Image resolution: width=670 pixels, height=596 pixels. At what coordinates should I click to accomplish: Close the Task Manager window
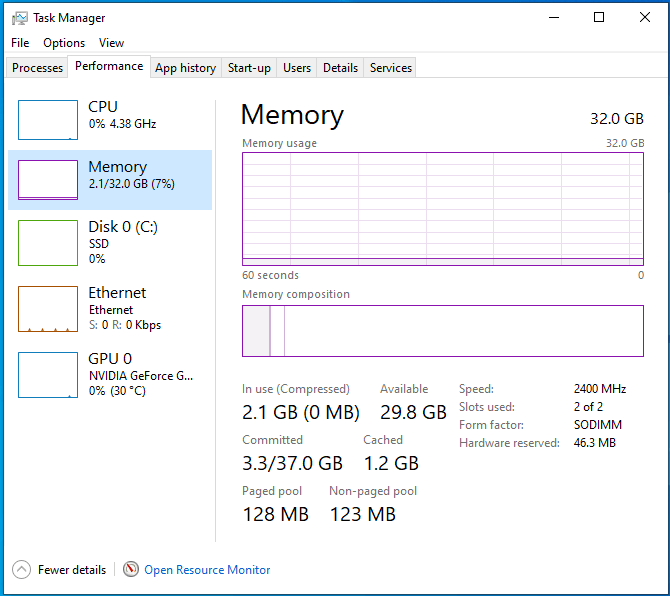point(645,17)
